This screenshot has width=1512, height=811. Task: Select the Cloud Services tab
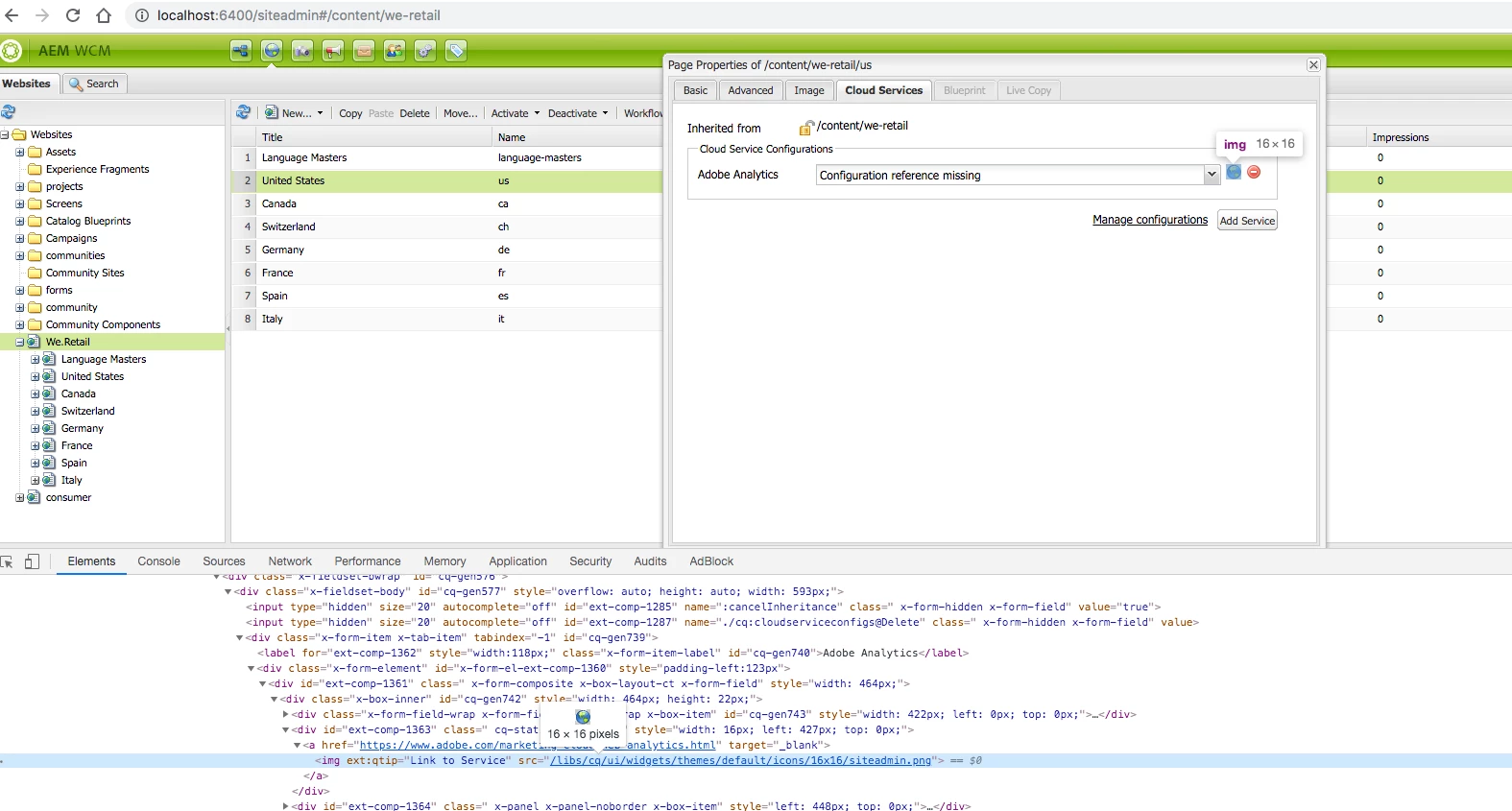tap(883, 90)
